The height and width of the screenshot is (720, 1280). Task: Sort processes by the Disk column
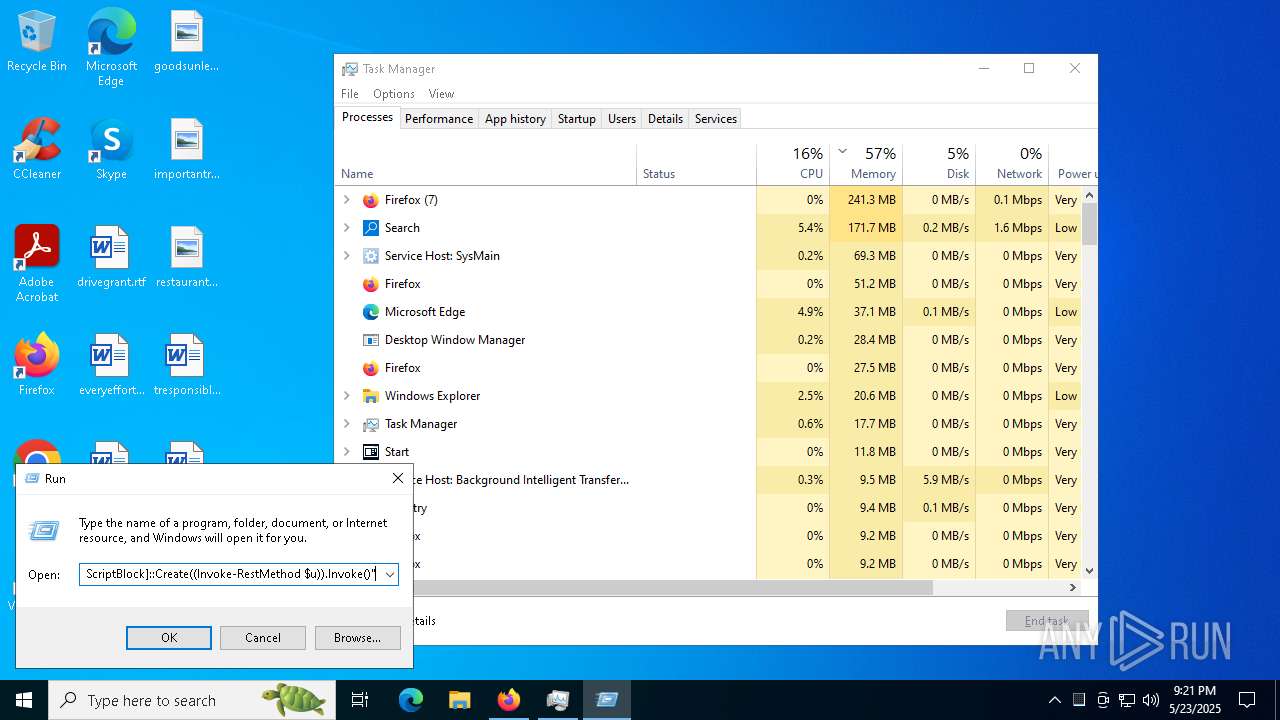pyautogui.click(x=939, y=164)
